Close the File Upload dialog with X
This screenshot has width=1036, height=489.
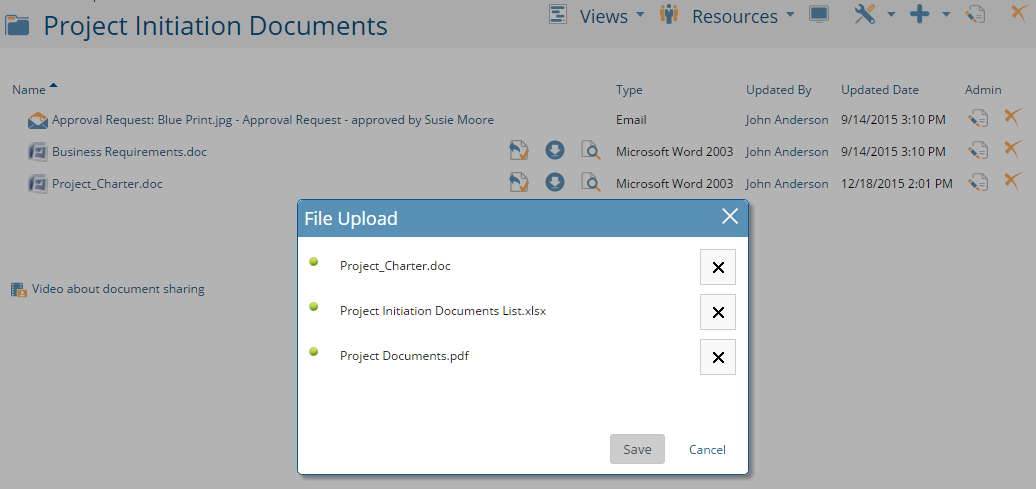tap(730, 217)
